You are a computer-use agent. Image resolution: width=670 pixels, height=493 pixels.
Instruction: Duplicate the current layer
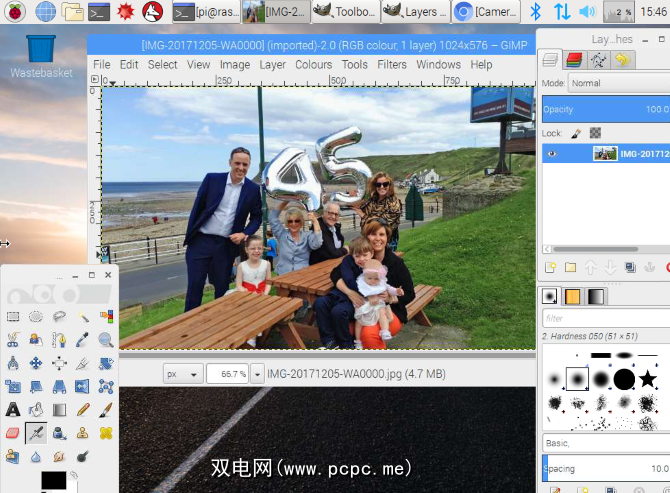coord(630,268)
